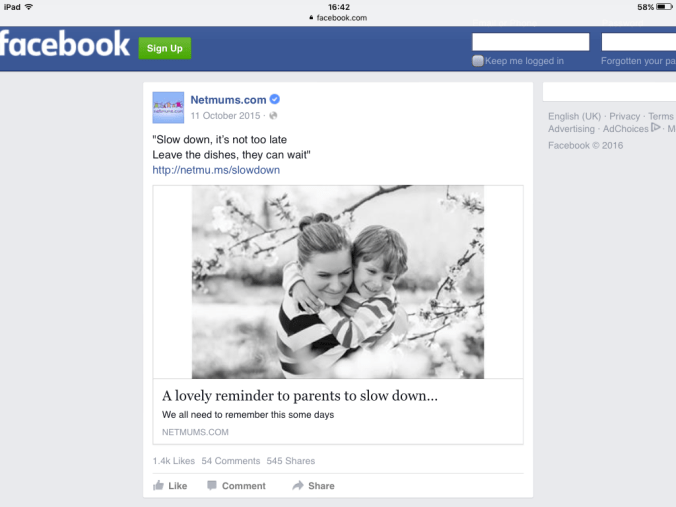Click the Facebook logo

(65, 44)
